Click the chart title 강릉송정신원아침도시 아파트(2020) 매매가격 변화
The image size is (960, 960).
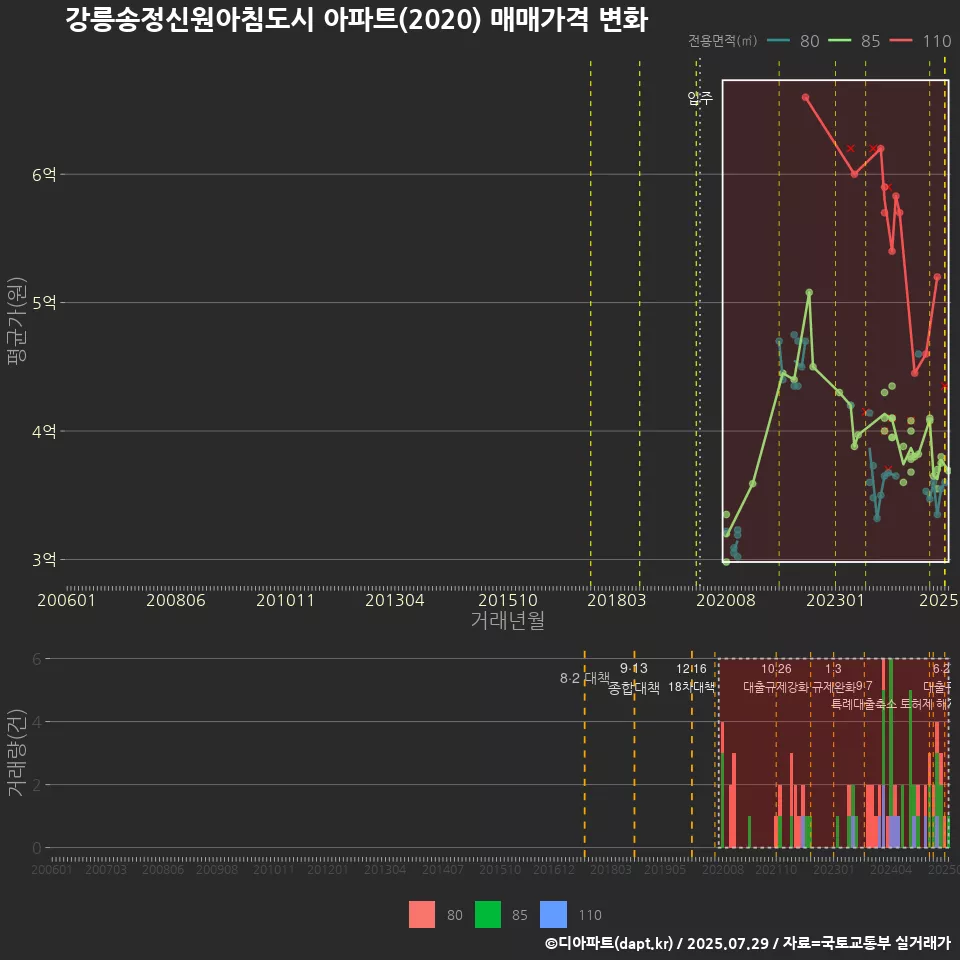pos(356,20)
